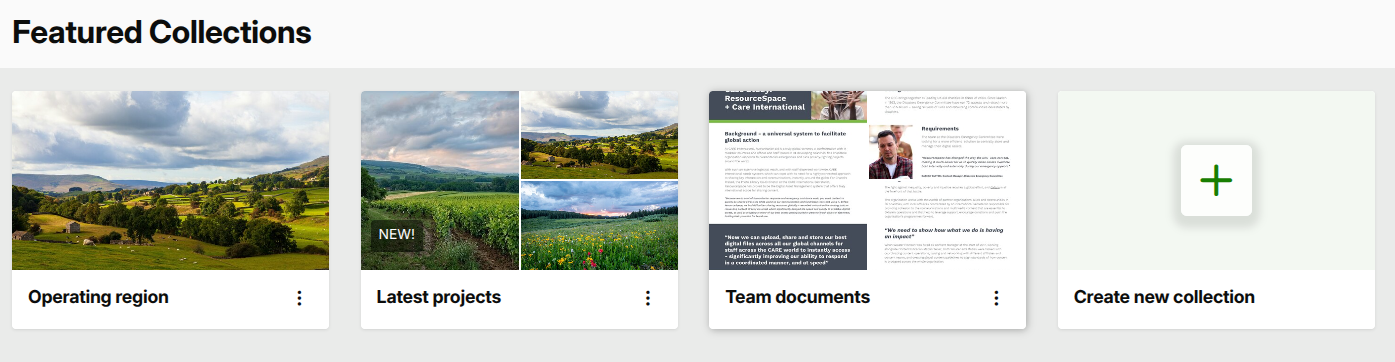Open the Team documents preview image
The image size is (1395, 362).
tap(867, 180)
